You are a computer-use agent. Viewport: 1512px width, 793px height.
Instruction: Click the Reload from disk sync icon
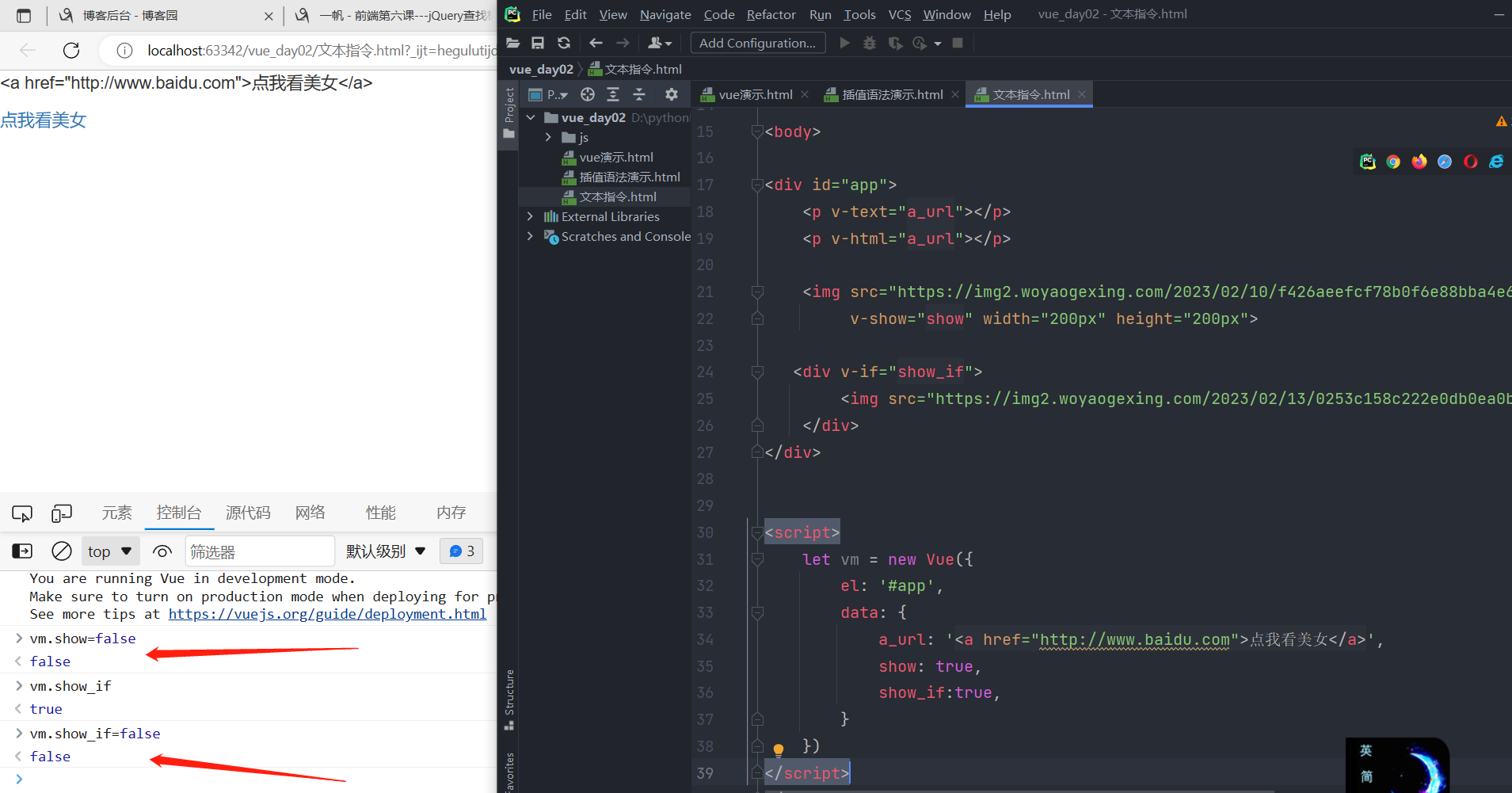(564, 43)
